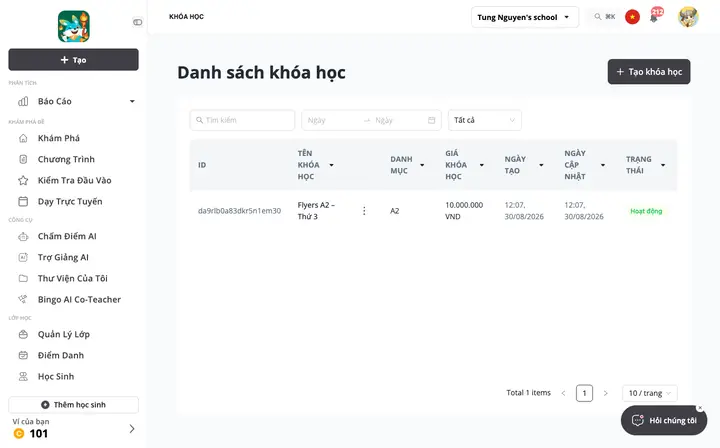Image resolution: width=720 pixels, height=448 pixels.
Task: Open the Tung Nguyen's school dropdown
Action: tap(525, 17)
